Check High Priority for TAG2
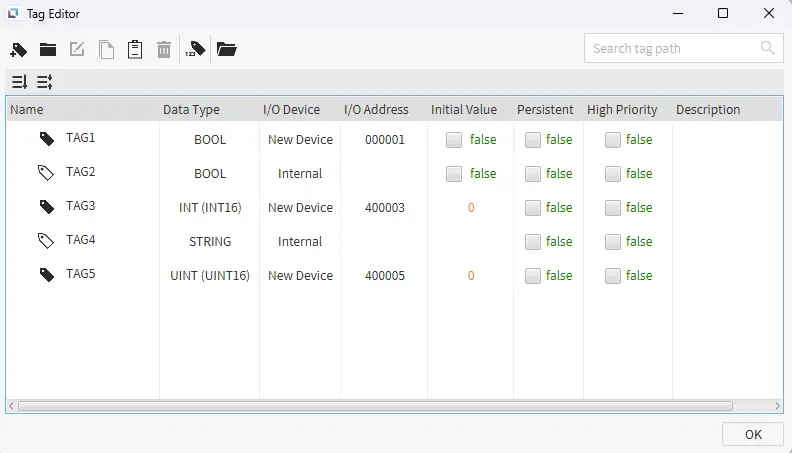The width and height of the screenshot is (792, 453). tap(613, 174)
